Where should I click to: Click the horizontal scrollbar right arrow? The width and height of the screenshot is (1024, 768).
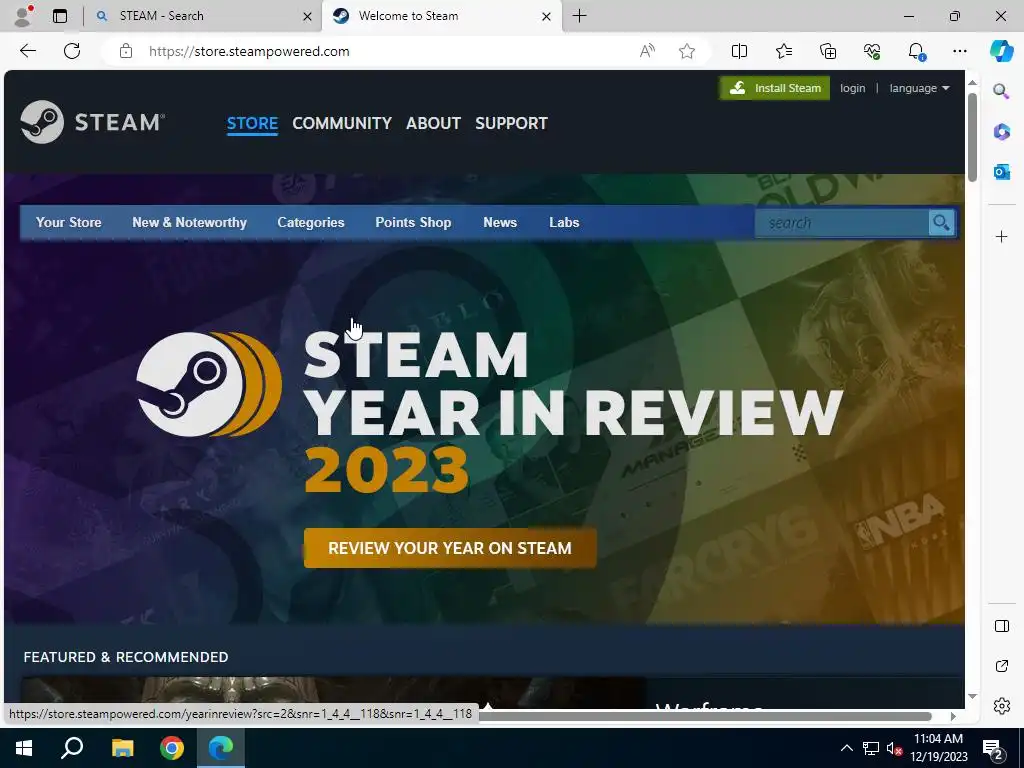pos(953,716)
